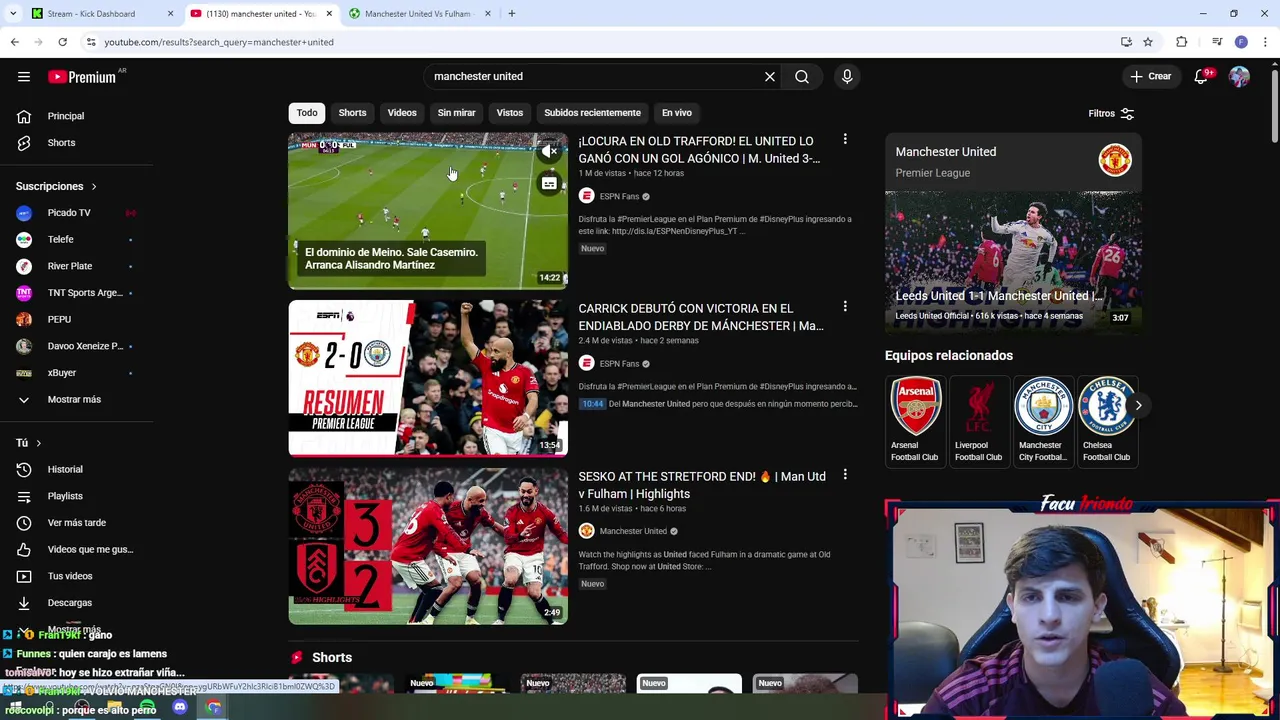Select the Videos filter chip
This screenshot has height=720, width=1280.
[402, 113]
